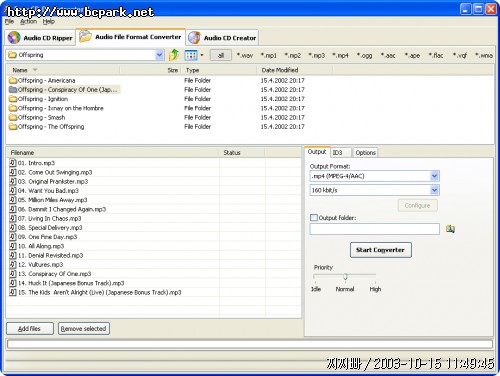
Task: Filter file list by *.ape
Action: pos(412,55)
